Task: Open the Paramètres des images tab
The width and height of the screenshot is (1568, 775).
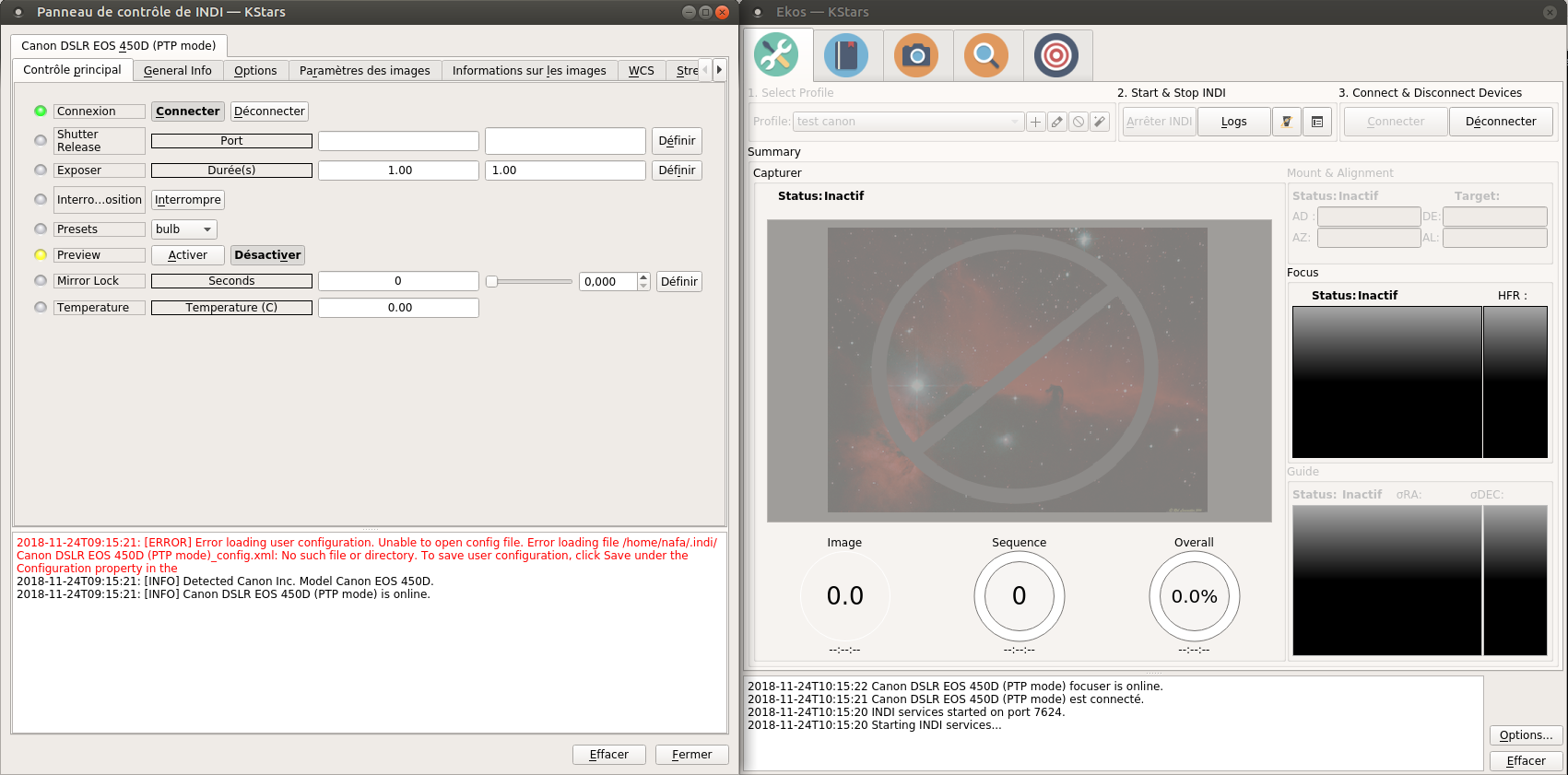Action: [x=365, y=71]
